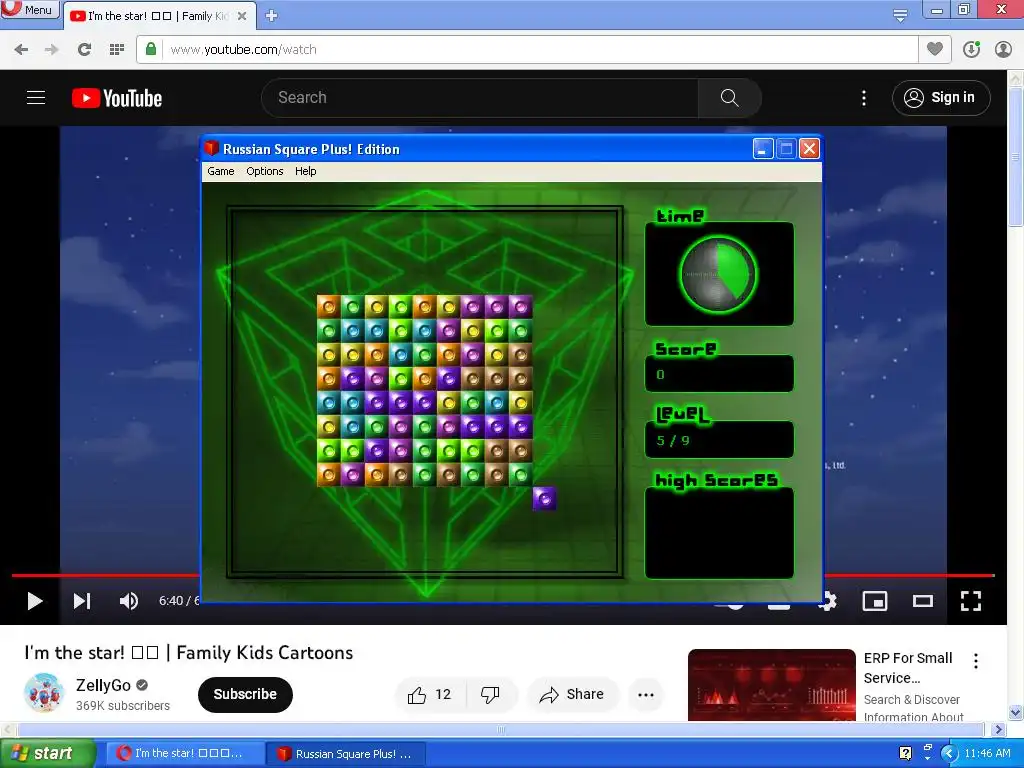This screenshot has width=1024, height=768.
Task: Click the YouTube Search input field
Action: point(480,98)
